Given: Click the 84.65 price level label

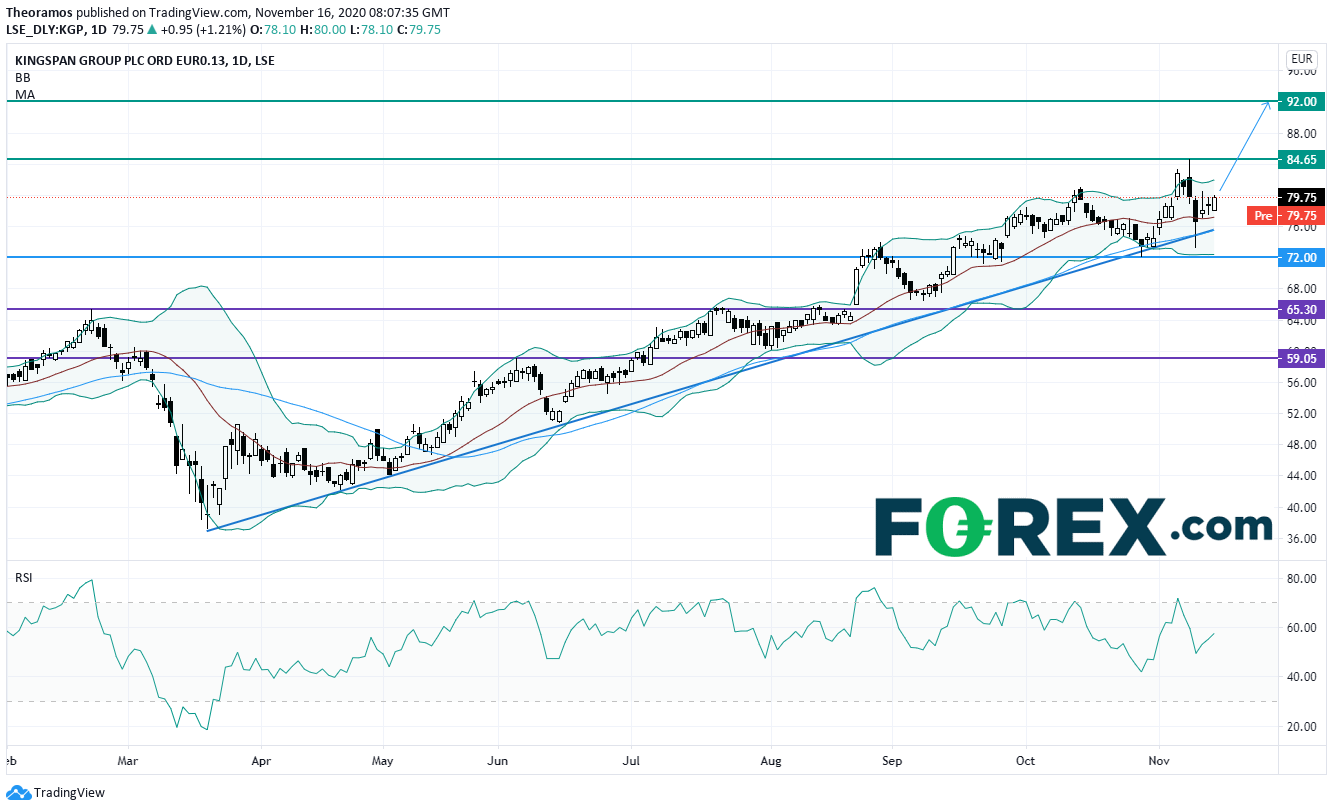Looking at the screenshot, I should pyautogui.click(x=1301, y=159).
